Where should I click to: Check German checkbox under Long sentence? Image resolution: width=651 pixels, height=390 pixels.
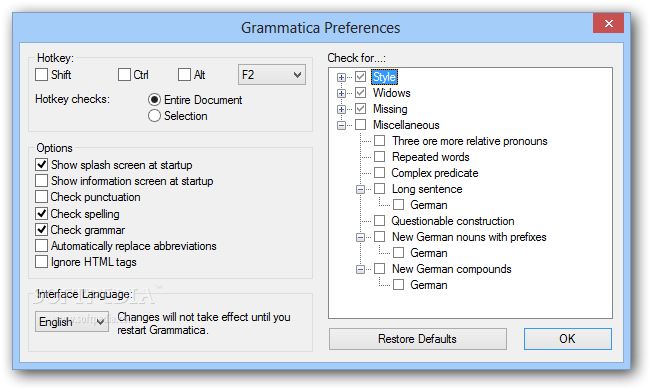(399, 205)
